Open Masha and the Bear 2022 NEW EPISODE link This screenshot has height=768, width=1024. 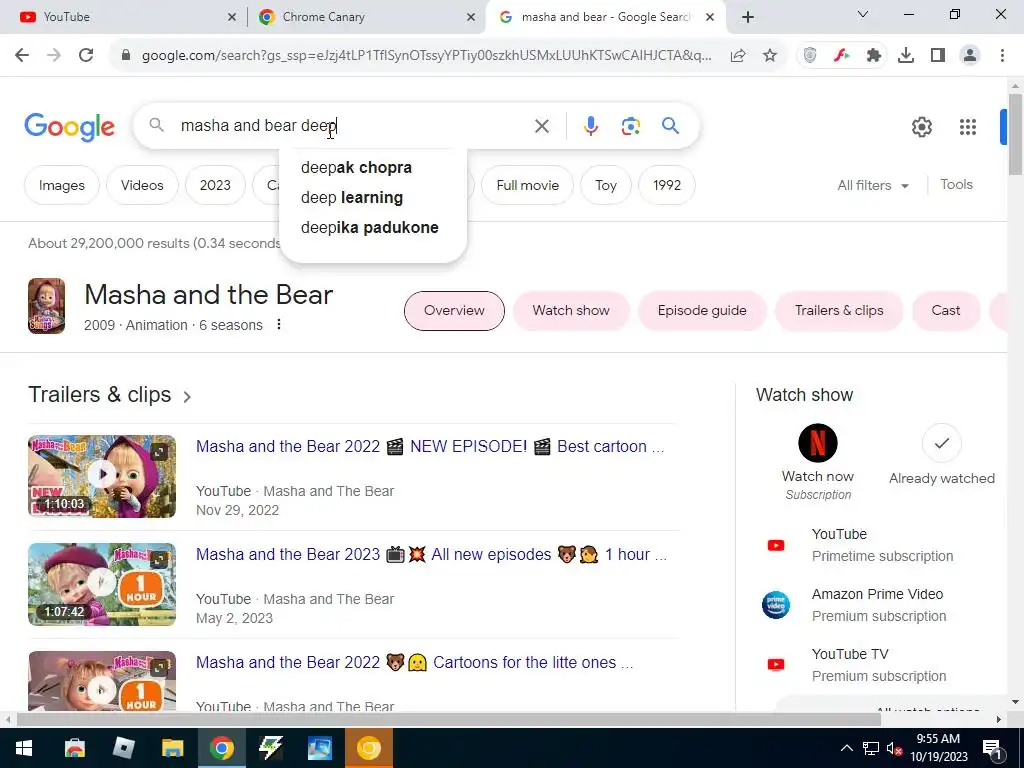coord(430,447)
